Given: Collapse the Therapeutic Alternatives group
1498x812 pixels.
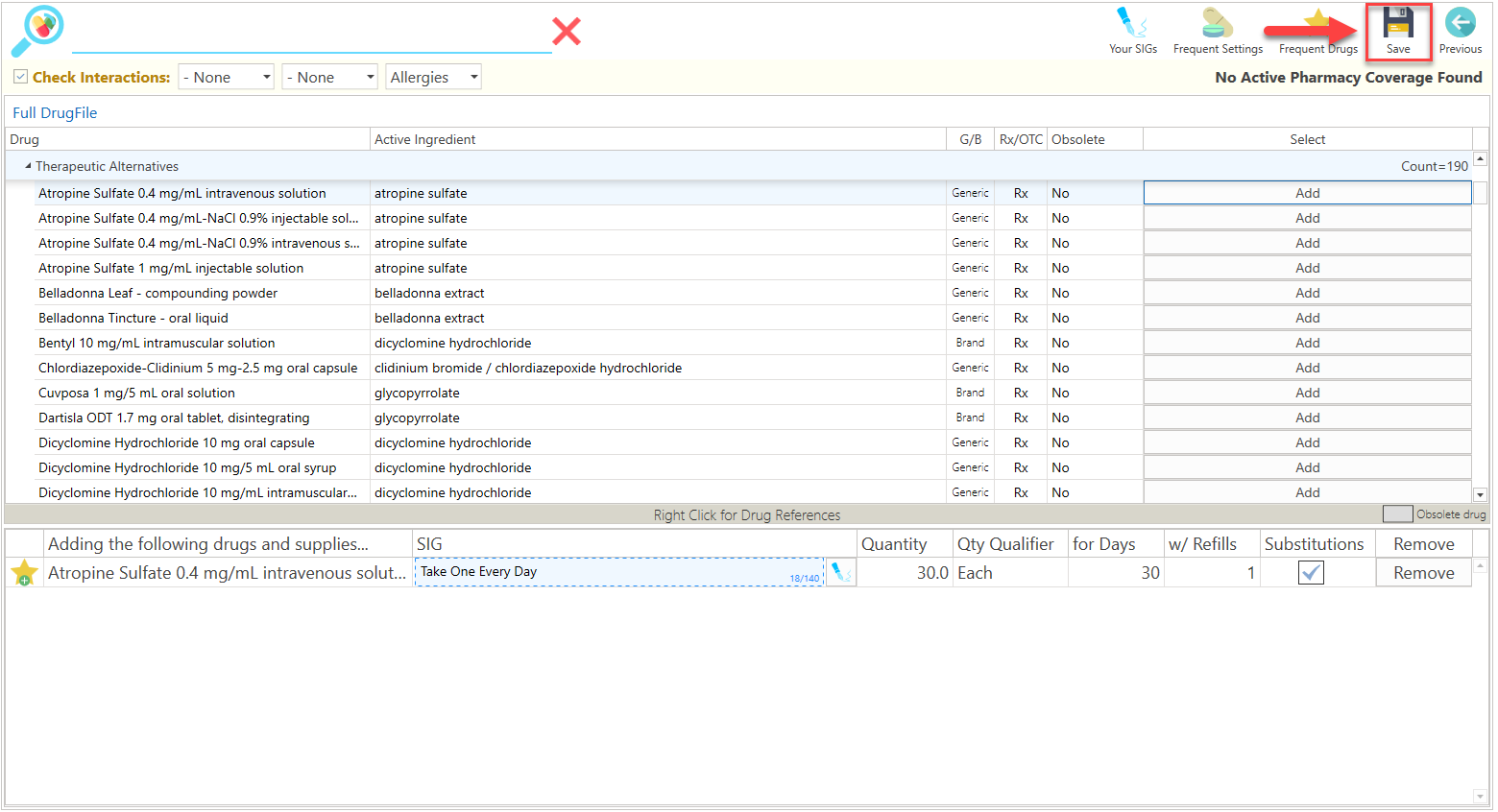Looking at the screenshot, I should tap(28, 166).
